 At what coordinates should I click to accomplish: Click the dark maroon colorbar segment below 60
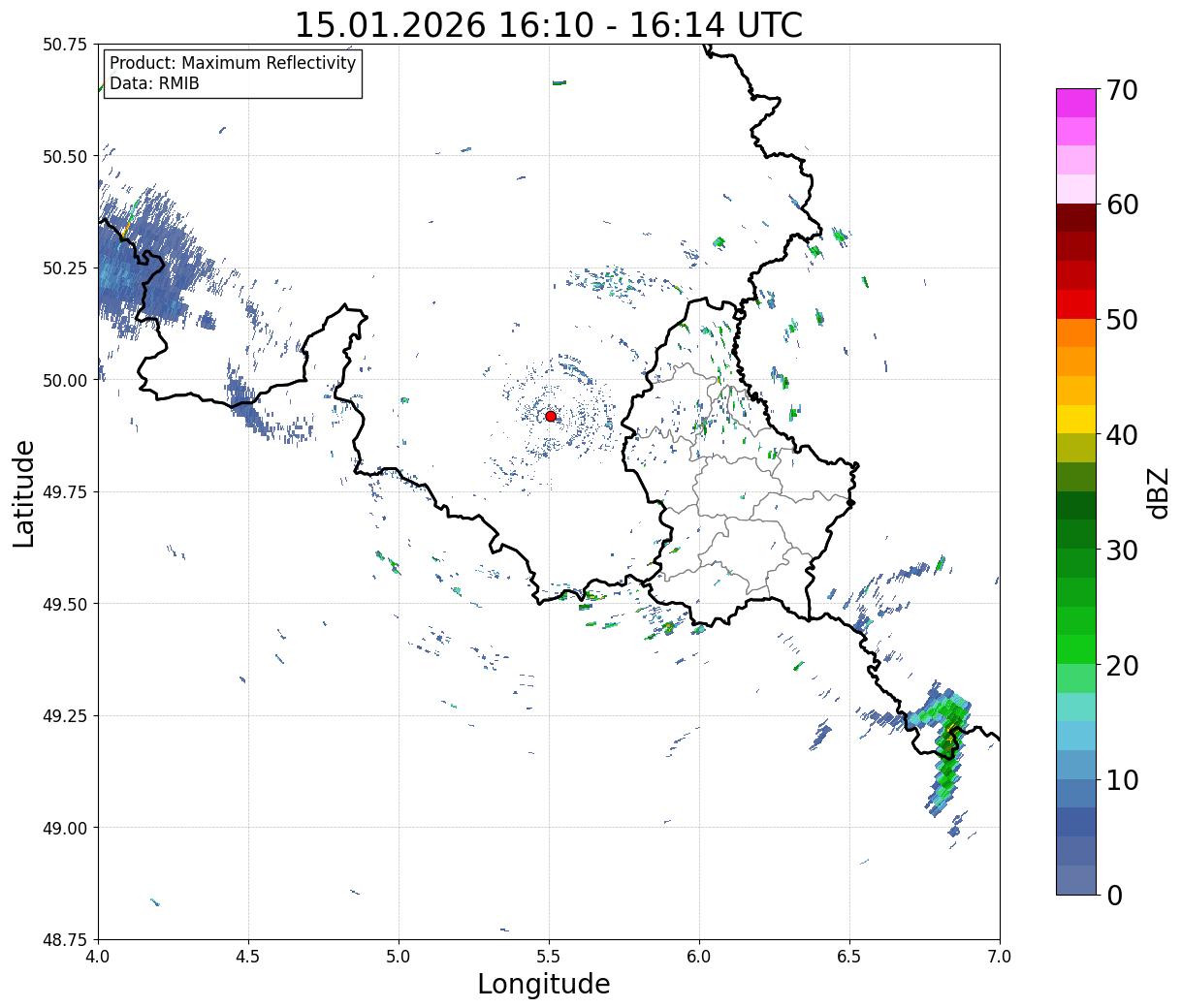1076,218
